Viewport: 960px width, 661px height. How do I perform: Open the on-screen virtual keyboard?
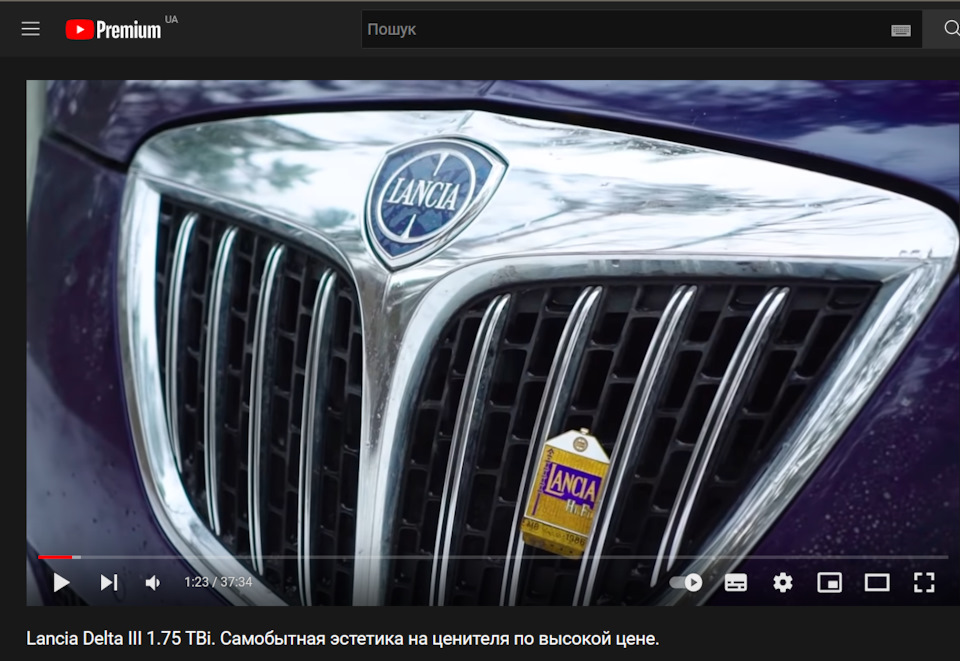coord(901,30)
